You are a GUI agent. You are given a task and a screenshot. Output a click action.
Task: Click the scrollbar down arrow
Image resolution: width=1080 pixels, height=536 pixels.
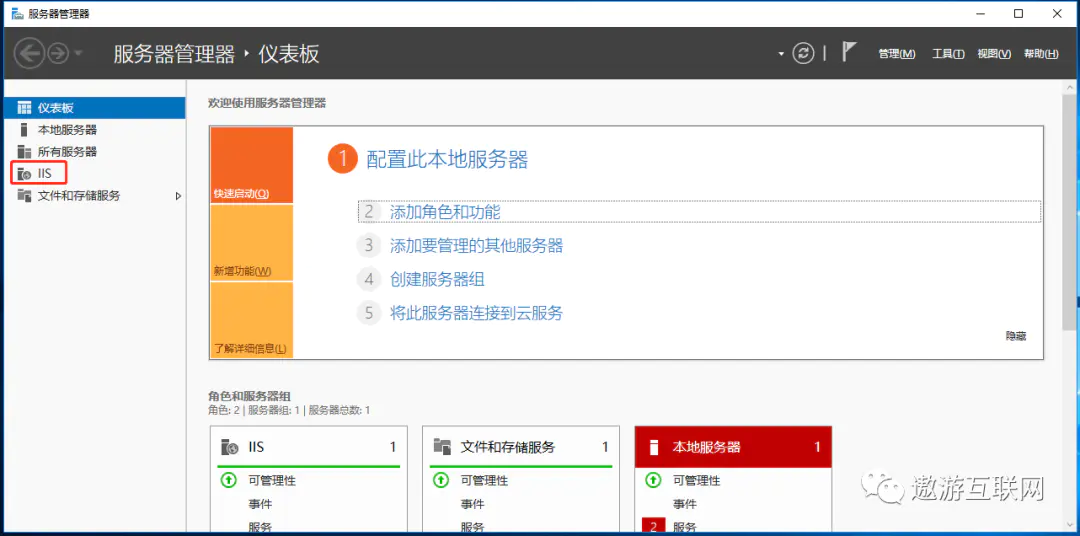point(1069,524)
